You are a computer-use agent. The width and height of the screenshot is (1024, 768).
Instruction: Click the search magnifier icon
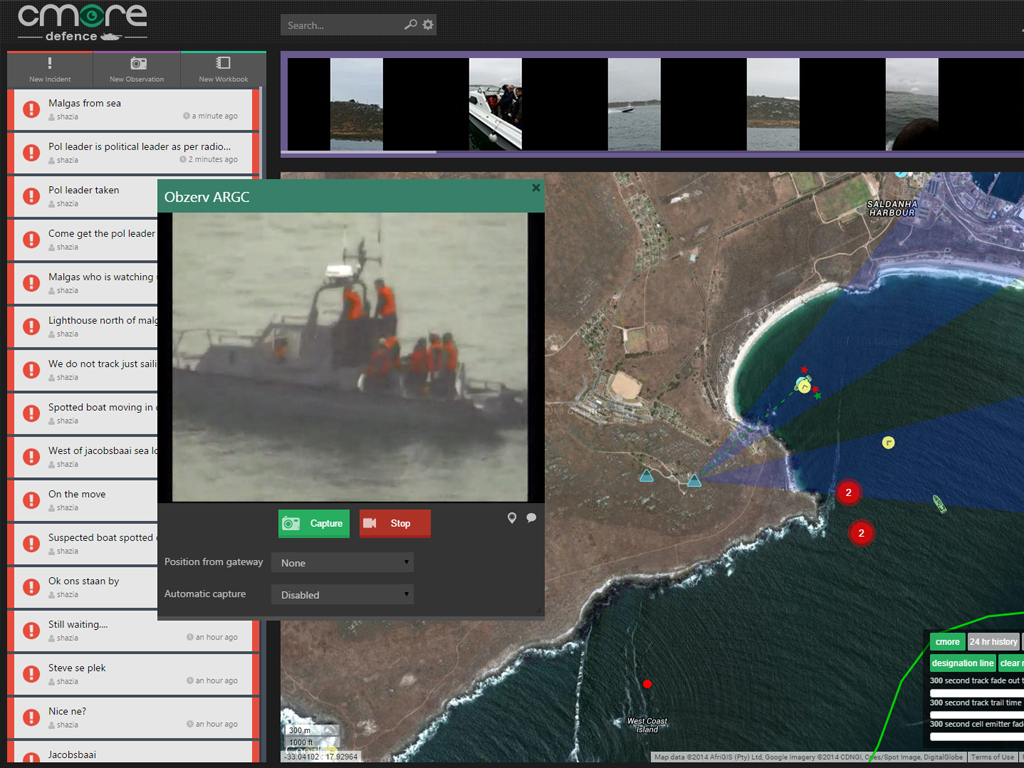pos(410,25)
